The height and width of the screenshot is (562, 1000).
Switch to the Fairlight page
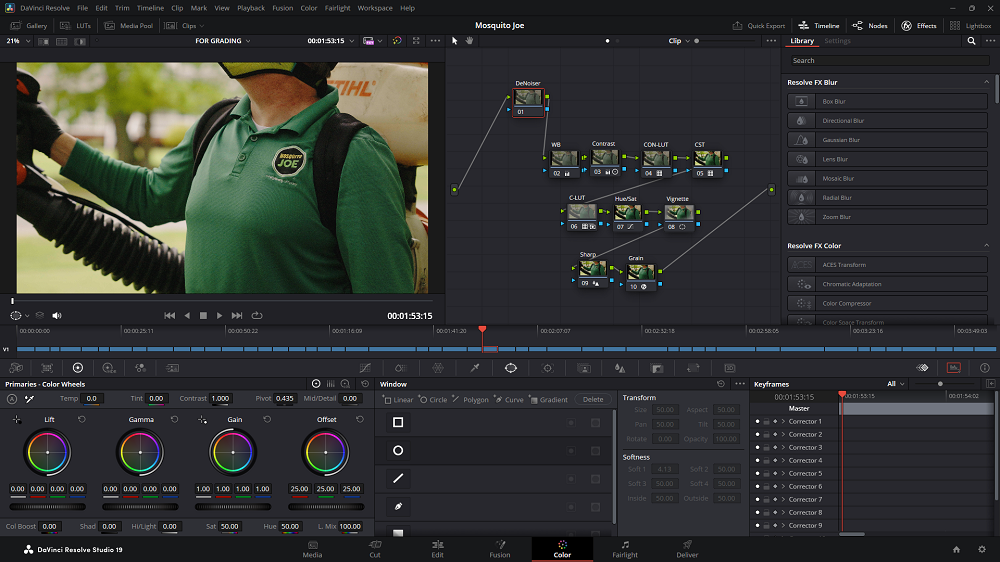pos(625,548)
